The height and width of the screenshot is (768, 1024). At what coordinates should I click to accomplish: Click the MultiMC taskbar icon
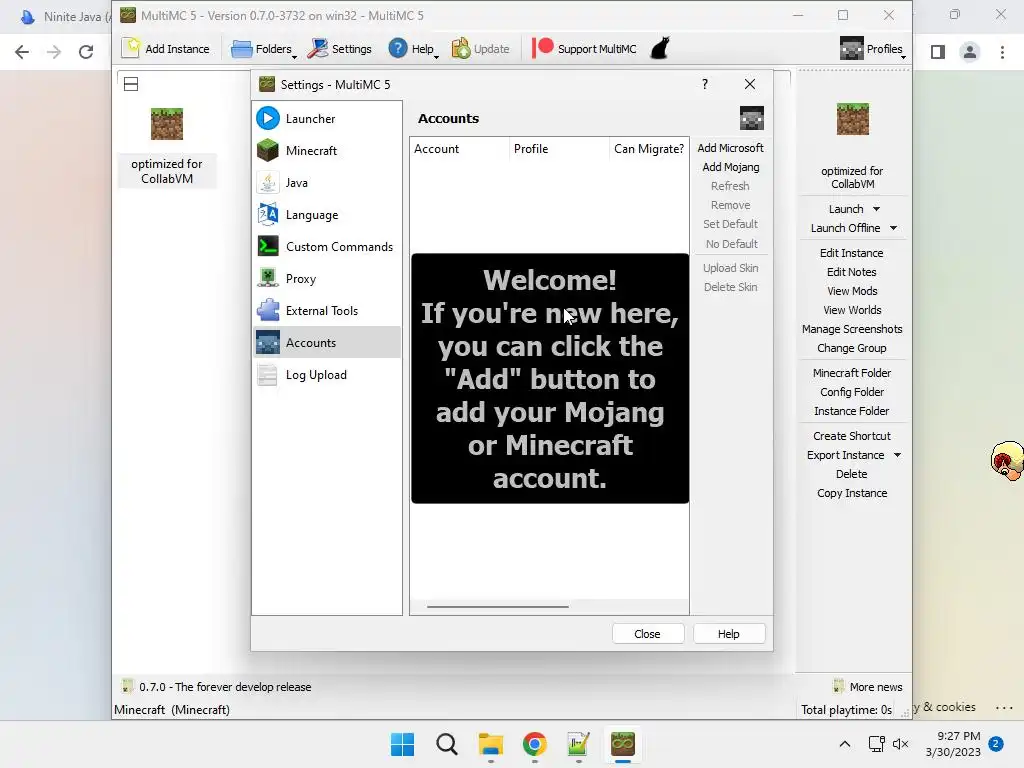click(x=623, y=744)
